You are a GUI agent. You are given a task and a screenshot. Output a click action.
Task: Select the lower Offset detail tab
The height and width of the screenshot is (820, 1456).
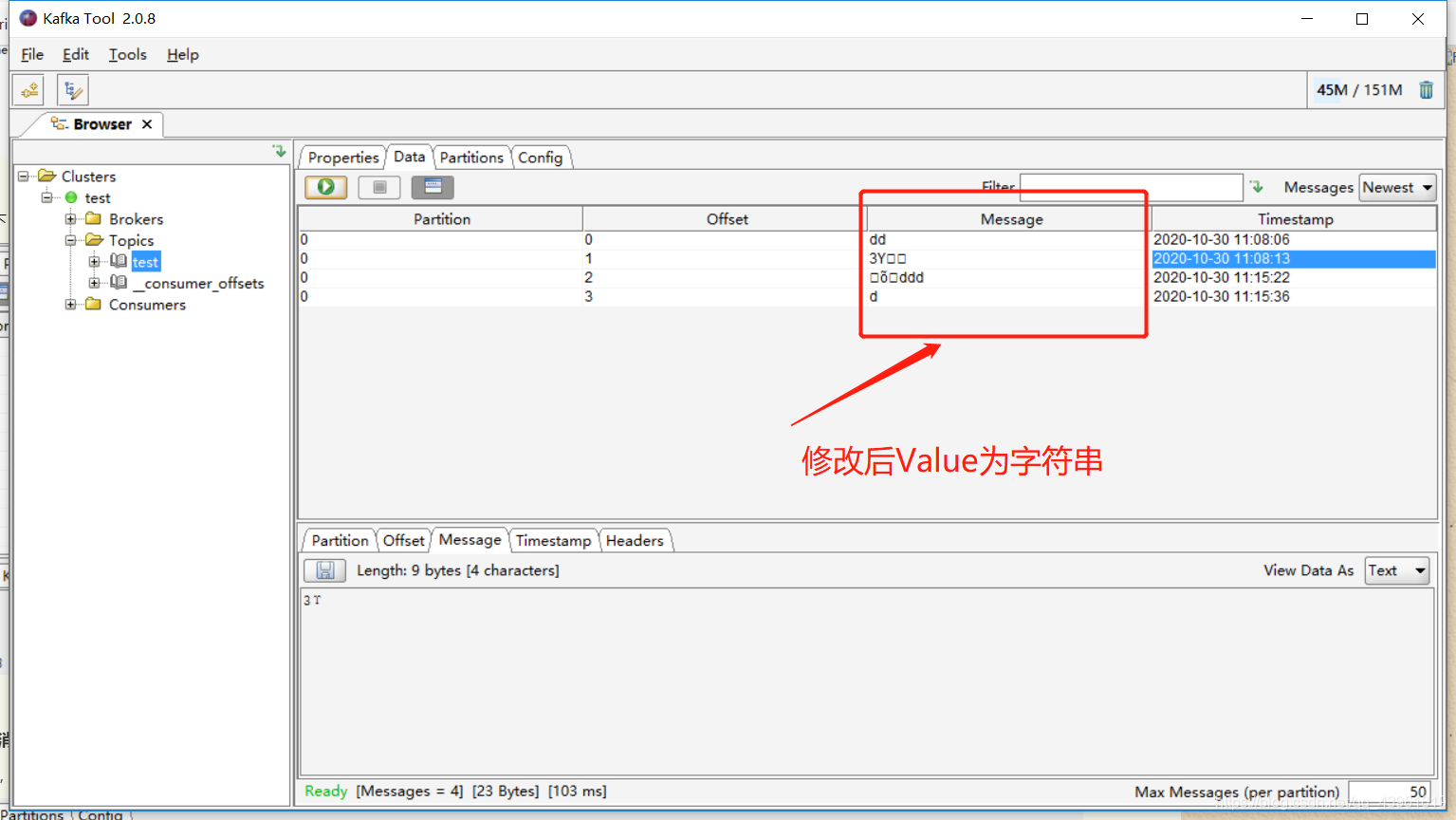[x=404, y=540]
